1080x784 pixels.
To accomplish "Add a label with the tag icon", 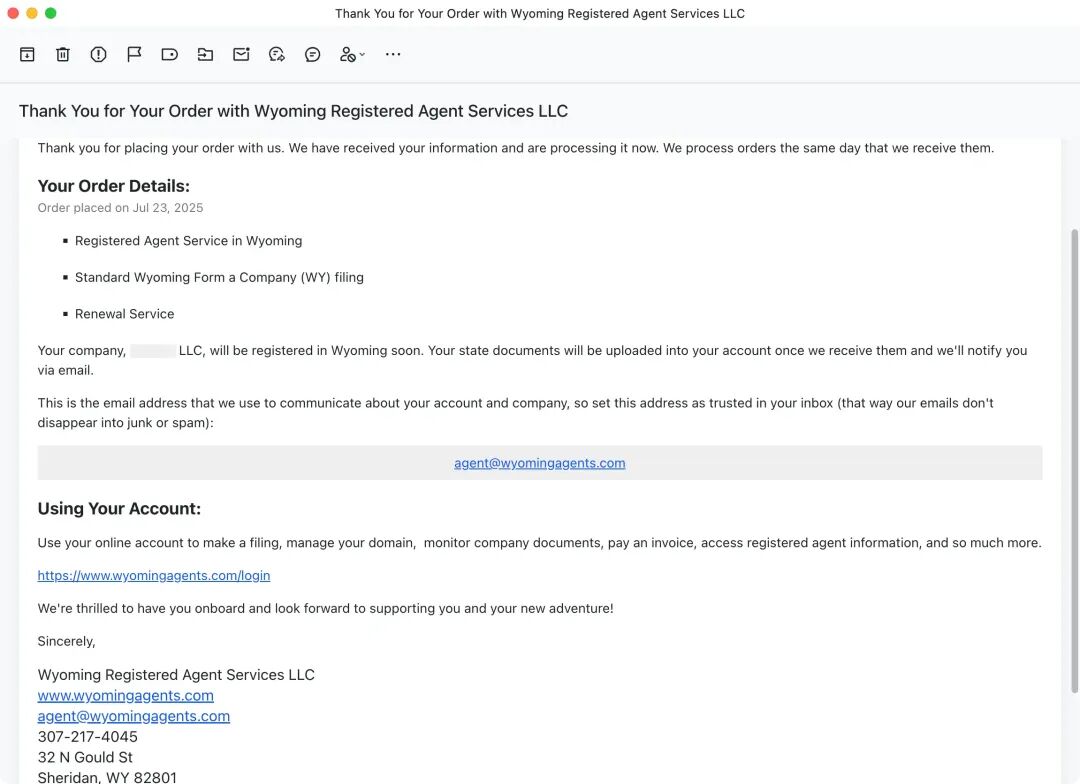I will click(170, 55).
